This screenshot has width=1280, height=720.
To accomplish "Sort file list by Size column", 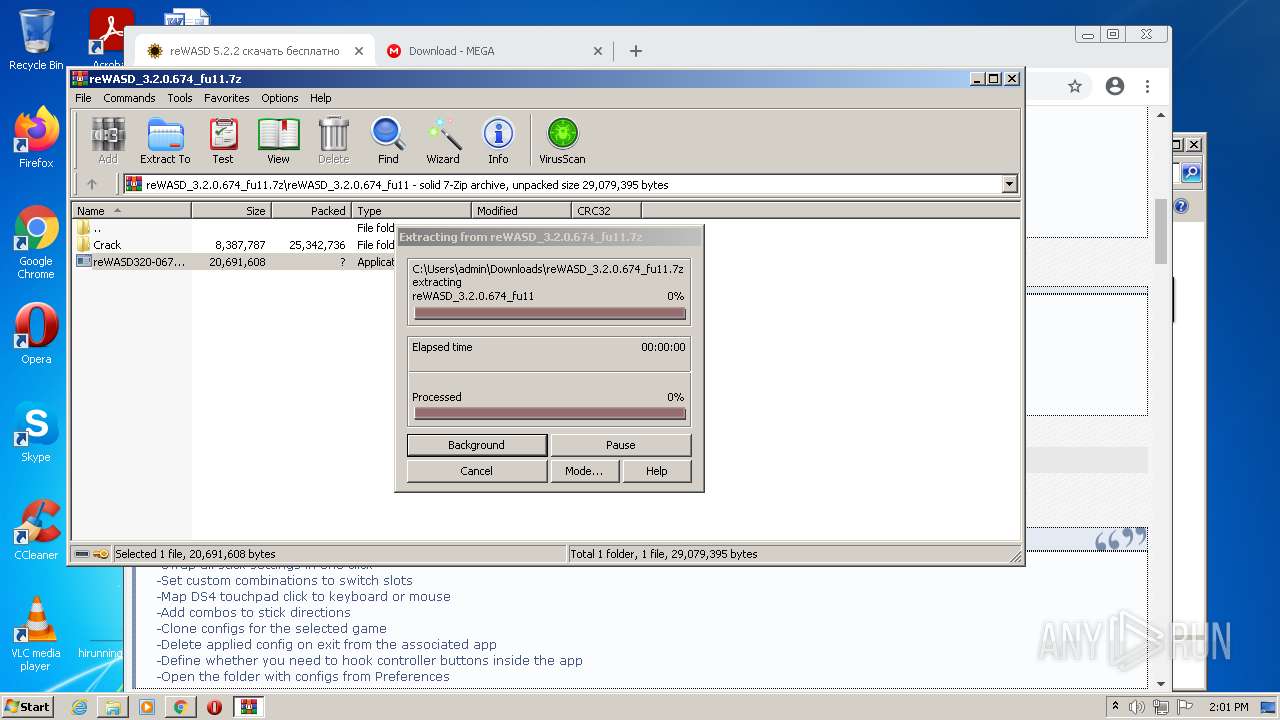I will click(x=231, y=211).
